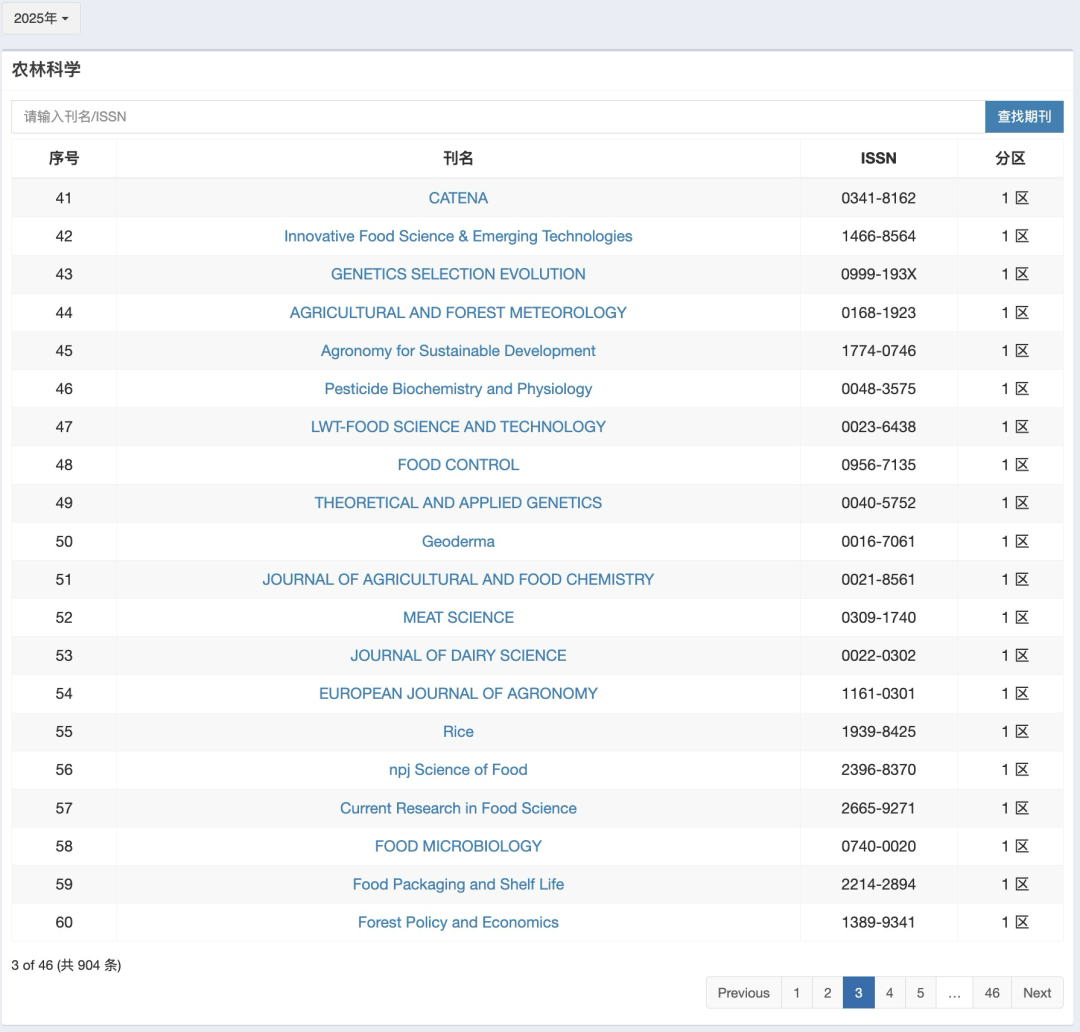Open Innovative Food Science & Emerging Technologies link
The height and width of the screenshot is (1032, 1080).
(458, 236)
